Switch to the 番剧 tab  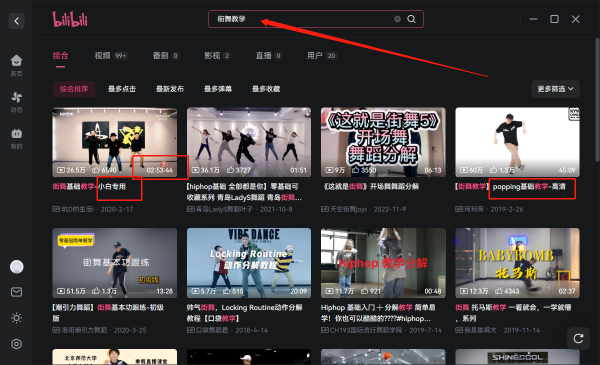(x=166, y=56)
